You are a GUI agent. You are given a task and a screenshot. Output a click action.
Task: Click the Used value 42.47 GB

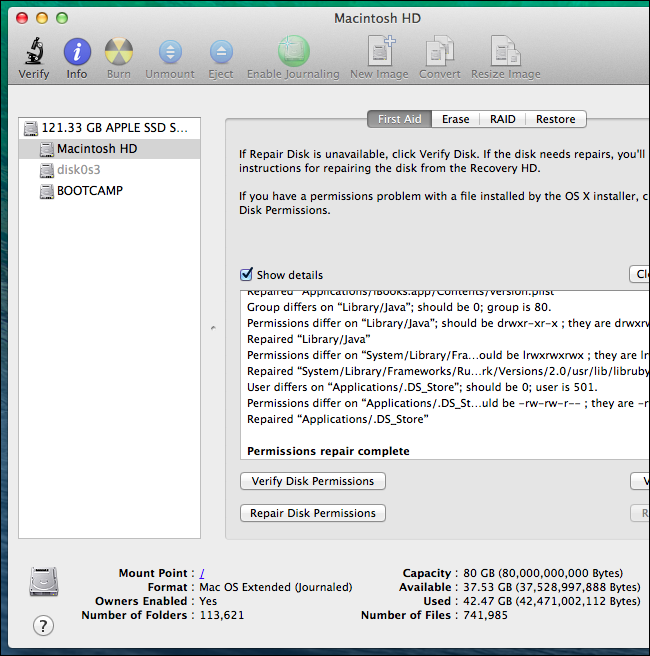(551, 601)
